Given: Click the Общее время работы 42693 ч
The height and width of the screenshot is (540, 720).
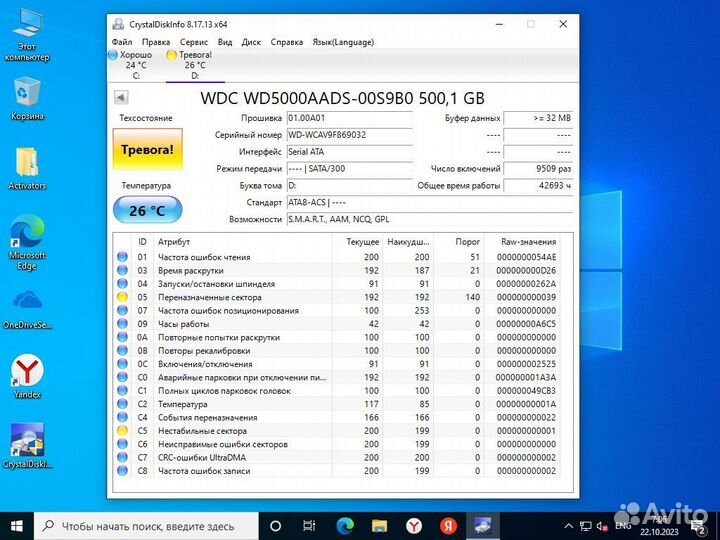Looking at the screenshot, I should coord(538,186).
